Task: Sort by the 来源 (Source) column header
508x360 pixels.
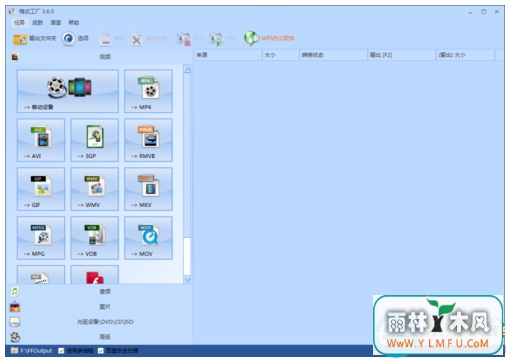Action: [x=228, y=55]
